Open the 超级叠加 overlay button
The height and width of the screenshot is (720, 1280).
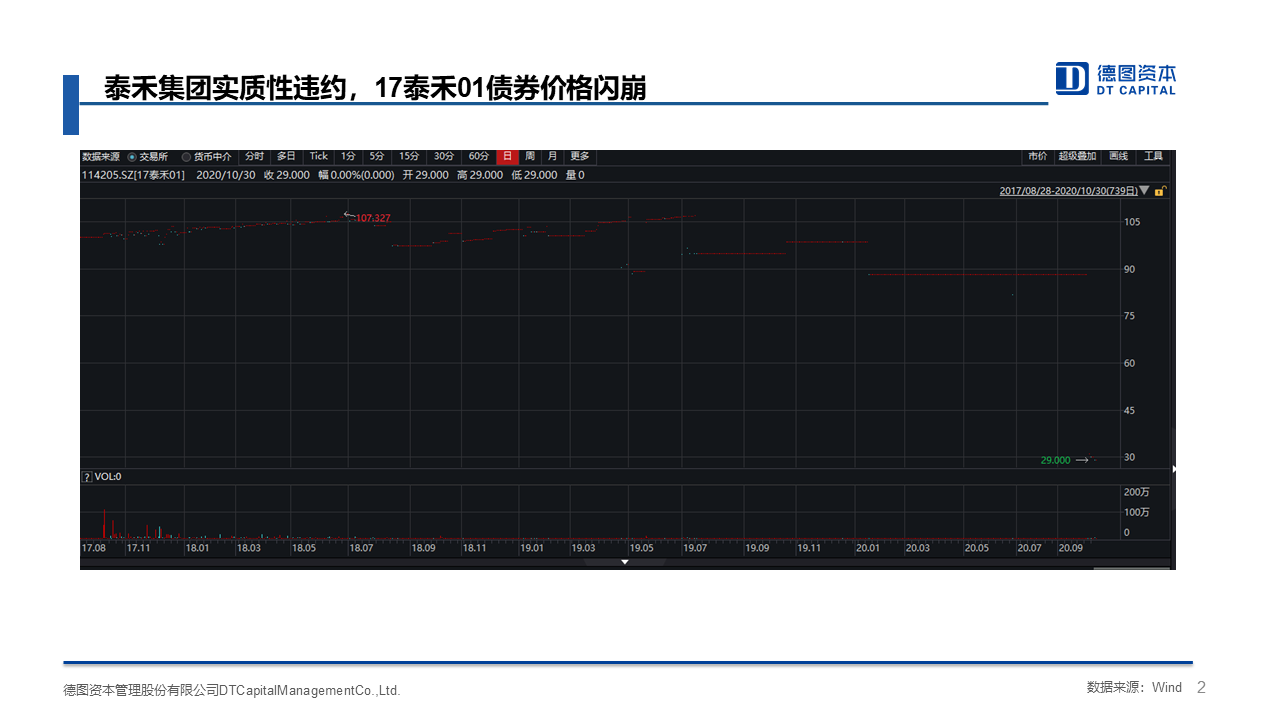point(1077,157)
